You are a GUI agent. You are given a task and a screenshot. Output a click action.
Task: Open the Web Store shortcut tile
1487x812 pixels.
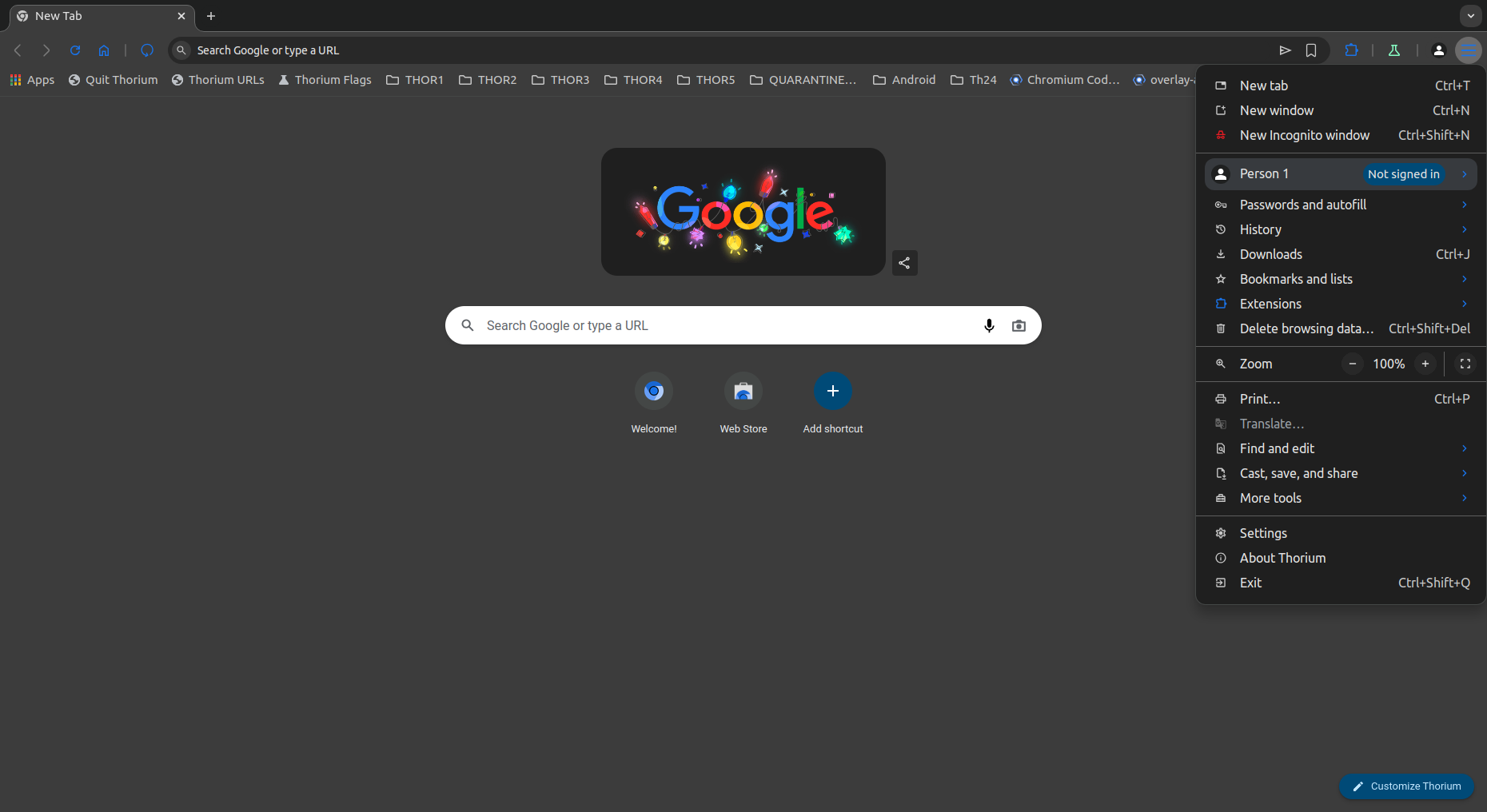pyautogui.click(x=743, y=404)
